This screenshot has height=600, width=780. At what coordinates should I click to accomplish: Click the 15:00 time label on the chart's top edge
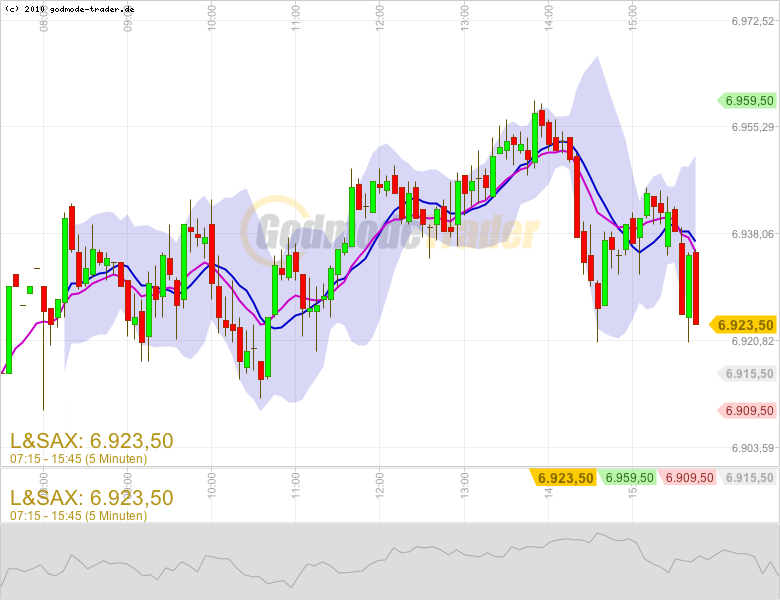click(x=633, y=18)
